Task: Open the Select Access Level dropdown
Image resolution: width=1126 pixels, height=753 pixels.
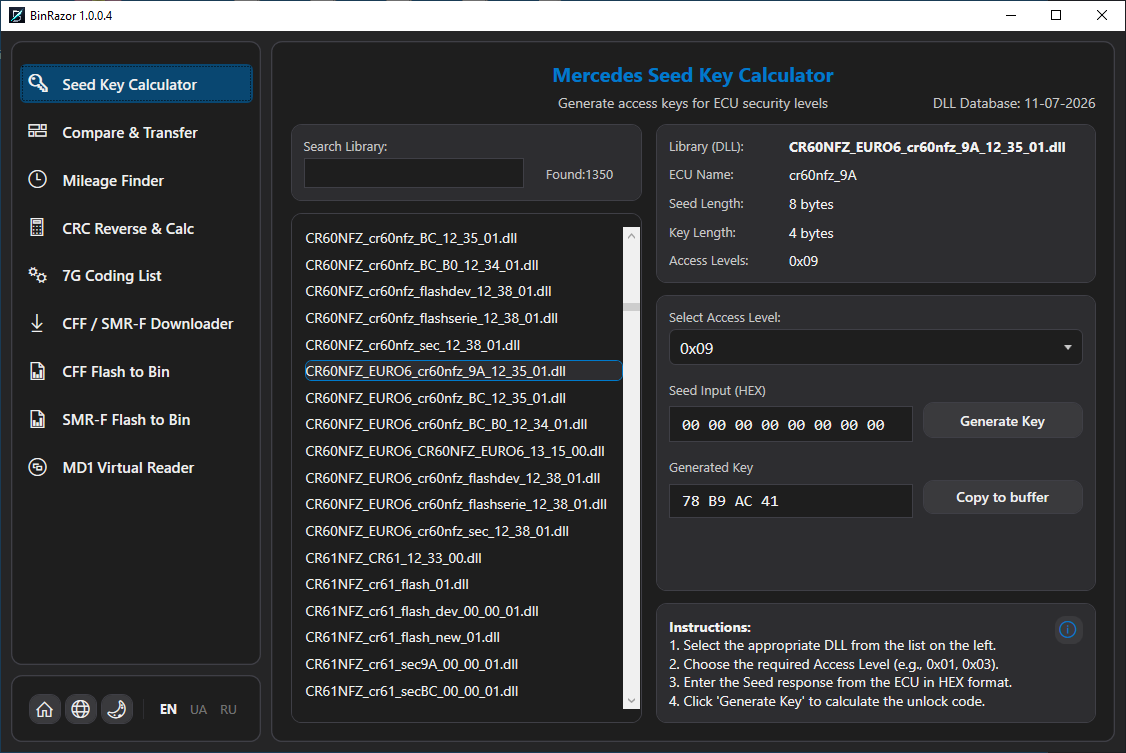Action: pos(875,348)
